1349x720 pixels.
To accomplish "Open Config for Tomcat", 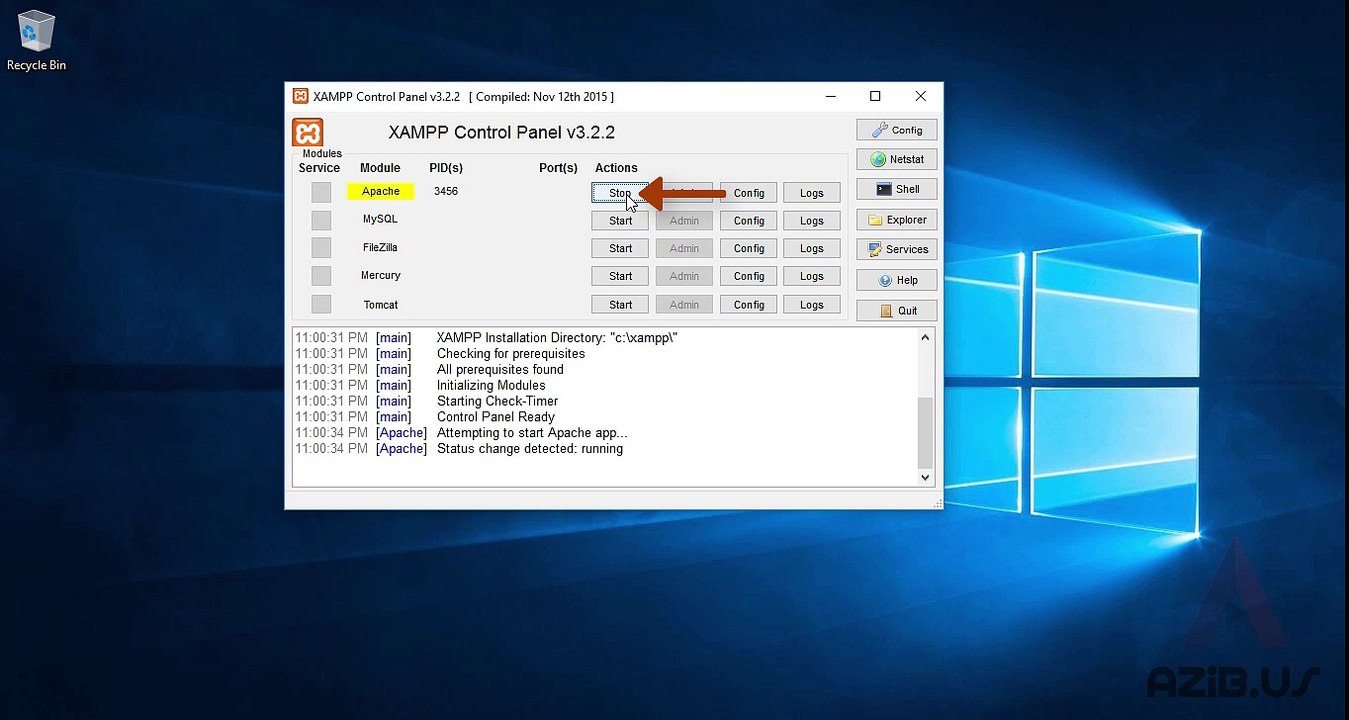I will [x=748, y=305].
